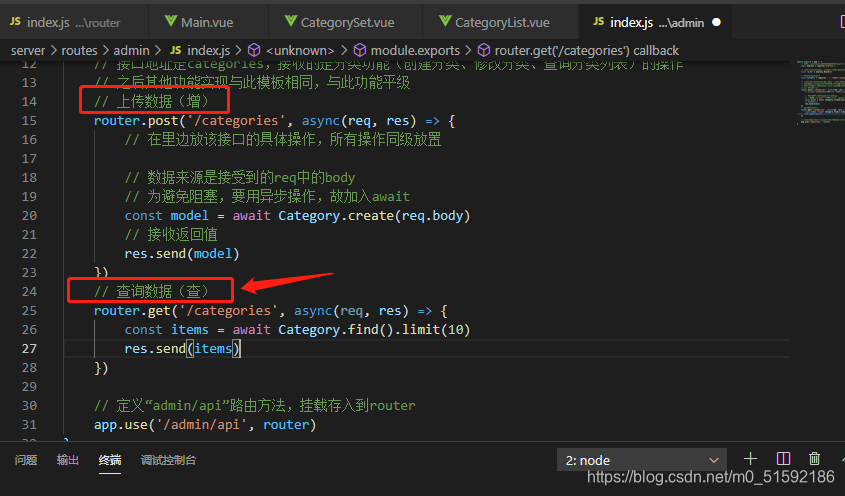Click 'server' breadcrumb segment
845x496 pixels.
click(x=28, y=51)
